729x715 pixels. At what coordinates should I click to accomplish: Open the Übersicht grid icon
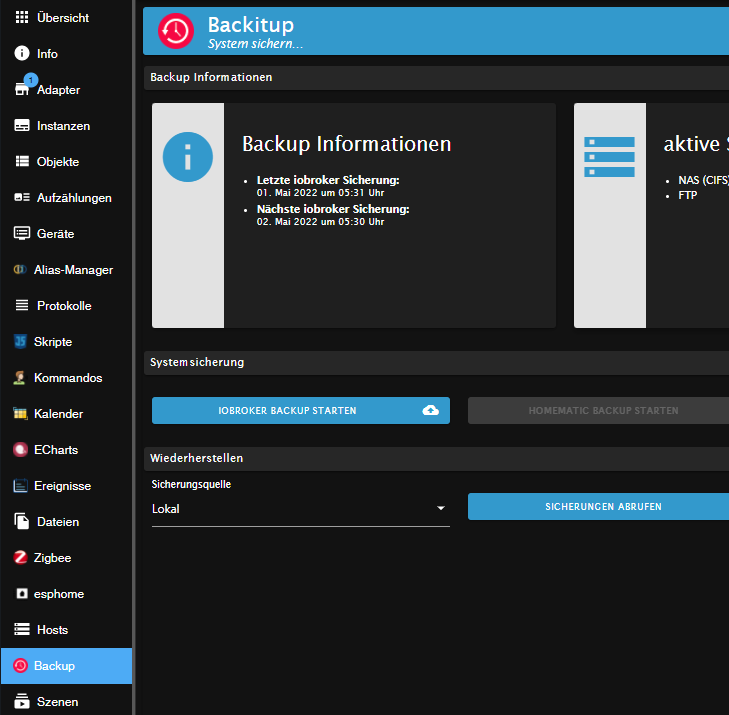pyautogui.click(x=22, y=18)
